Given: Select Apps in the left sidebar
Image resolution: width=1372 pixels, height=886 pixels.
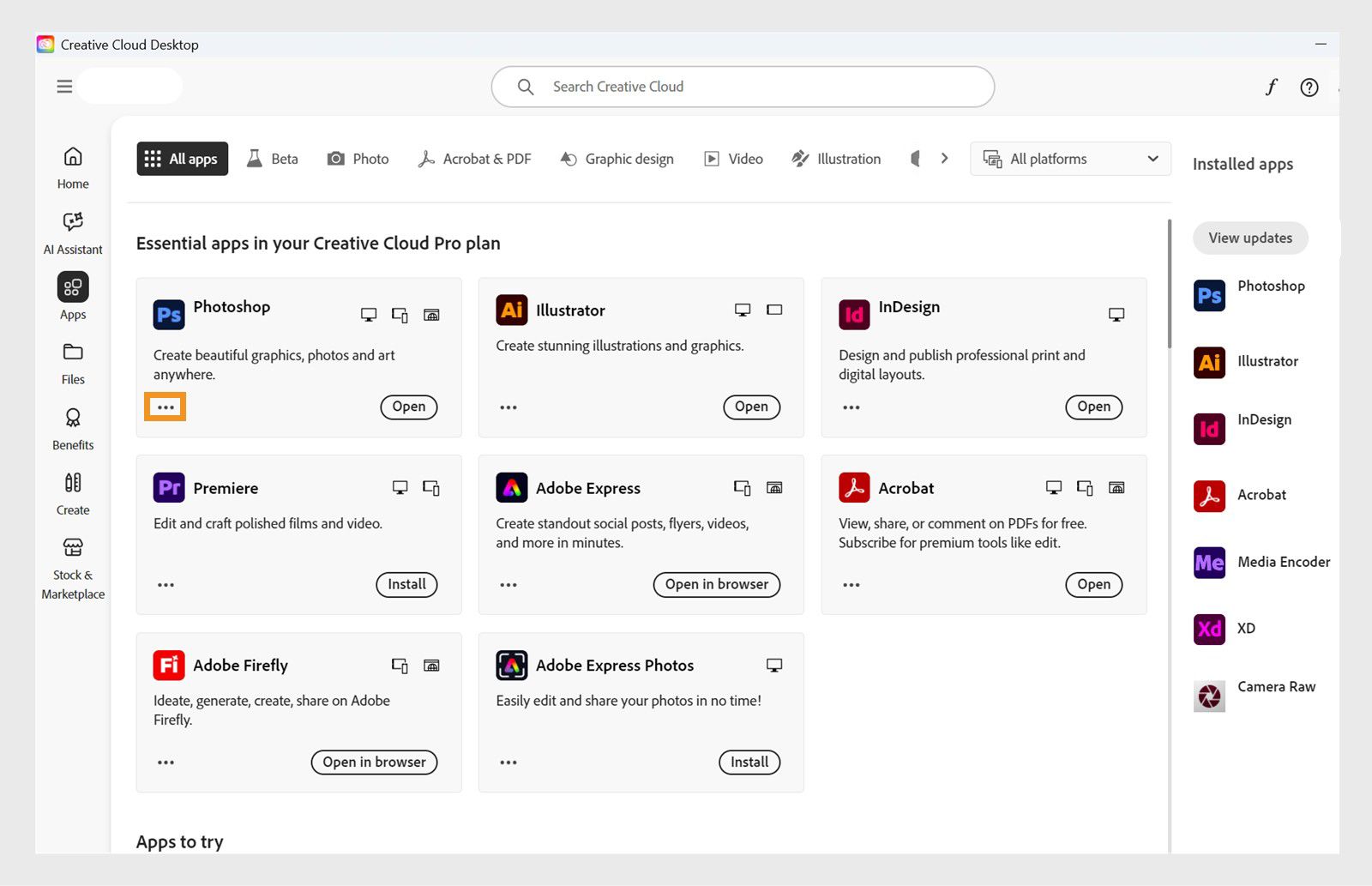Looking at the screenshot, I should click(73, 297).
